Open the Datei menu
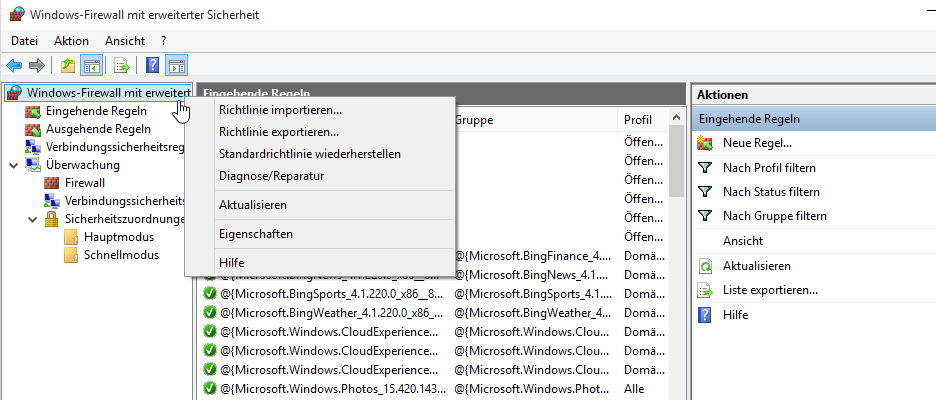 coord(24,41)
